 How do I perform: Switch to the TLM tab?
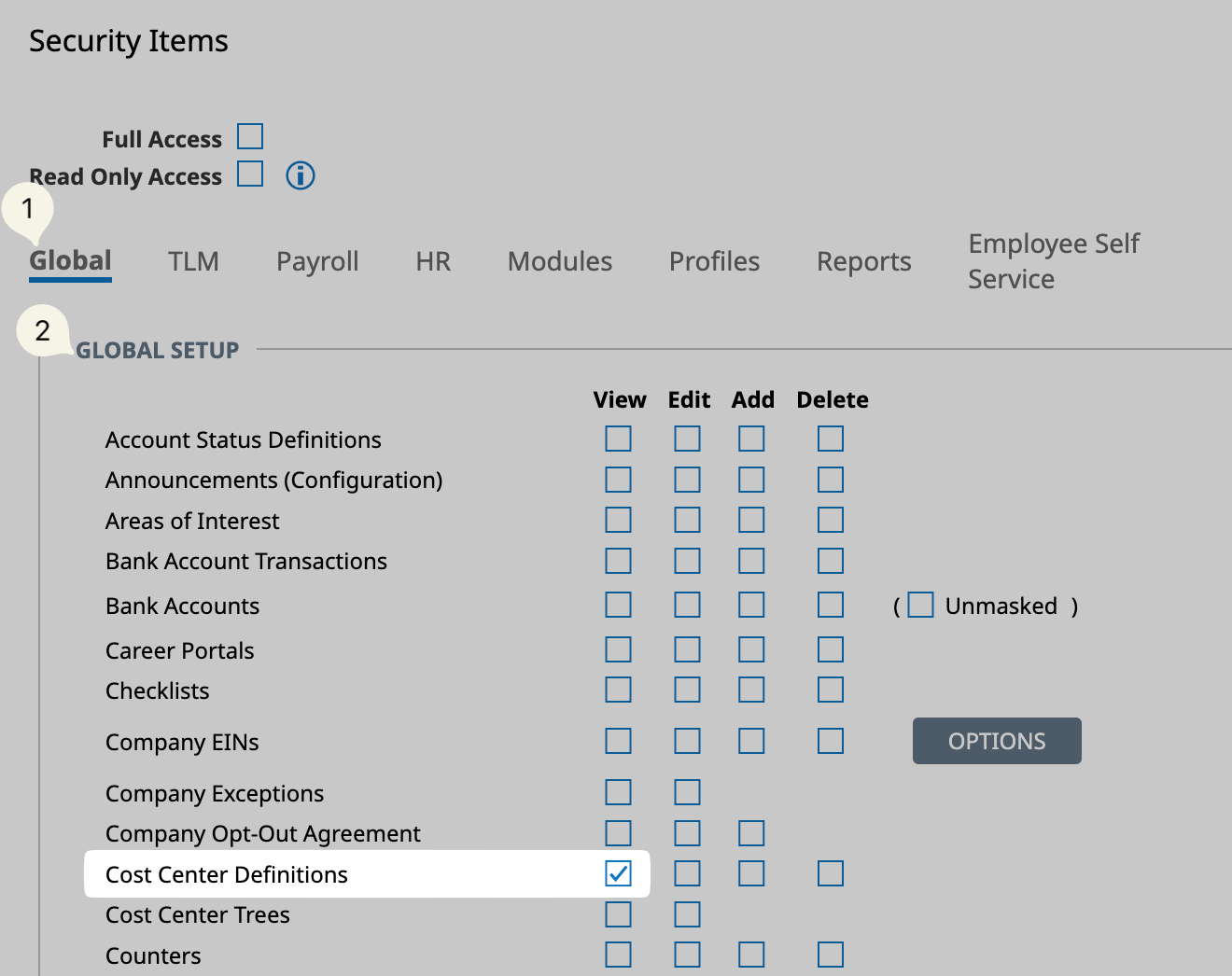pyautogui.click(x=193, y=261)
